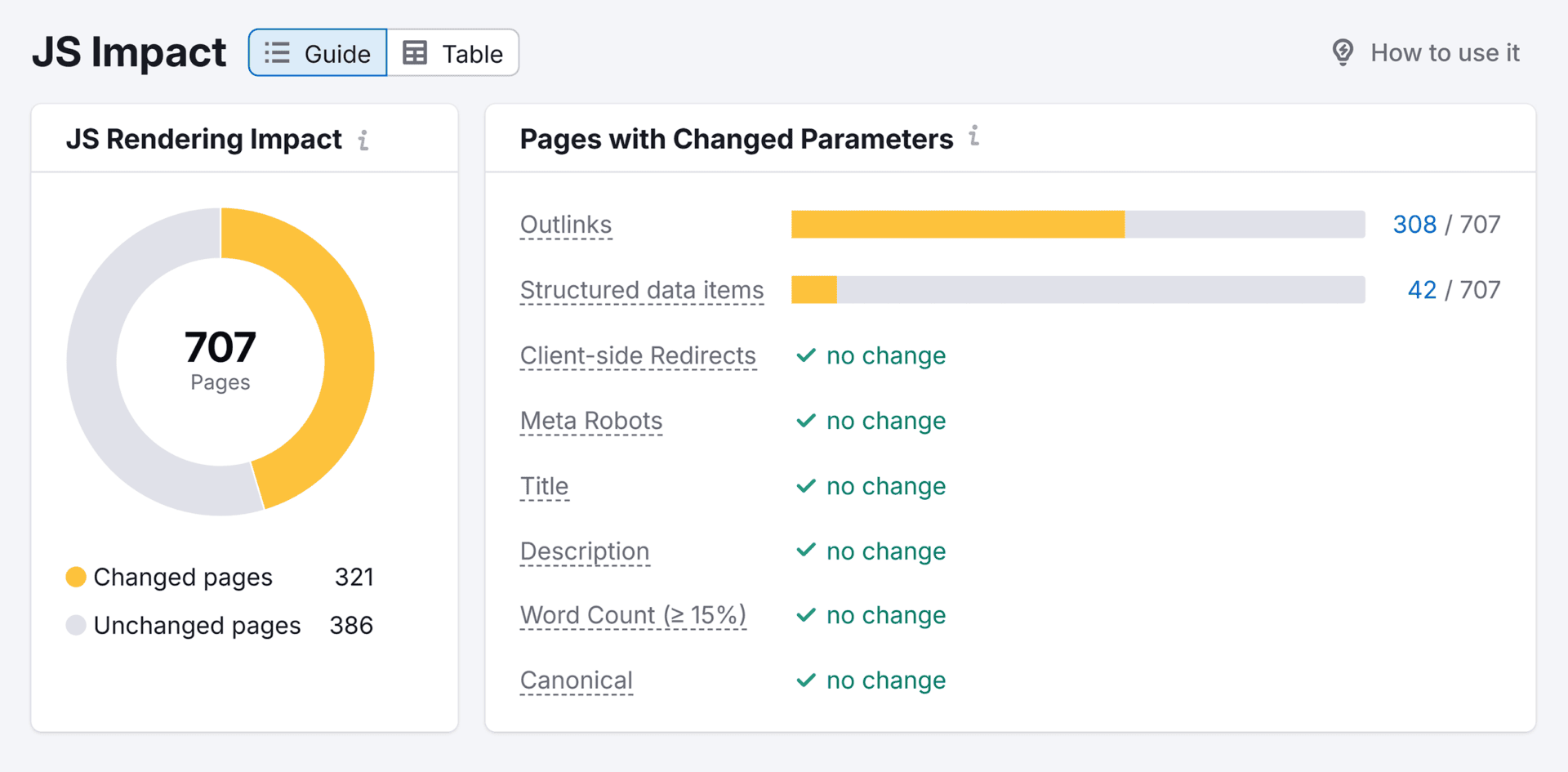The image size is (1568, 772).
Task: Click the yellow Changed pages legend dot
Action: (76, 577)
